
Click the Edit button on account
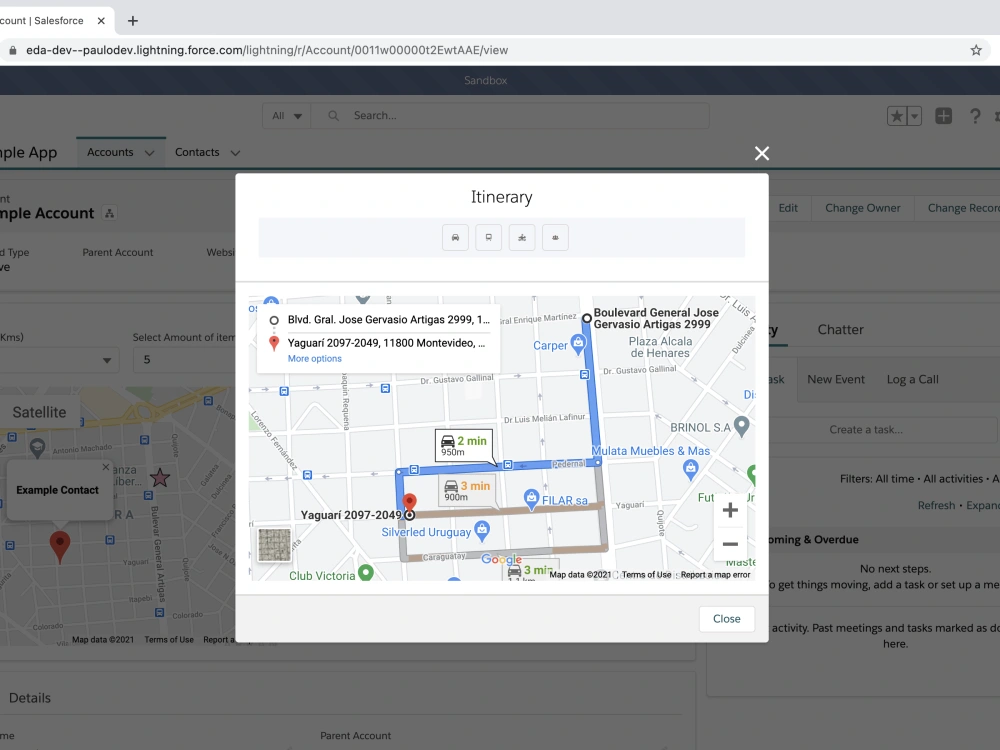[x=788, y=208]
